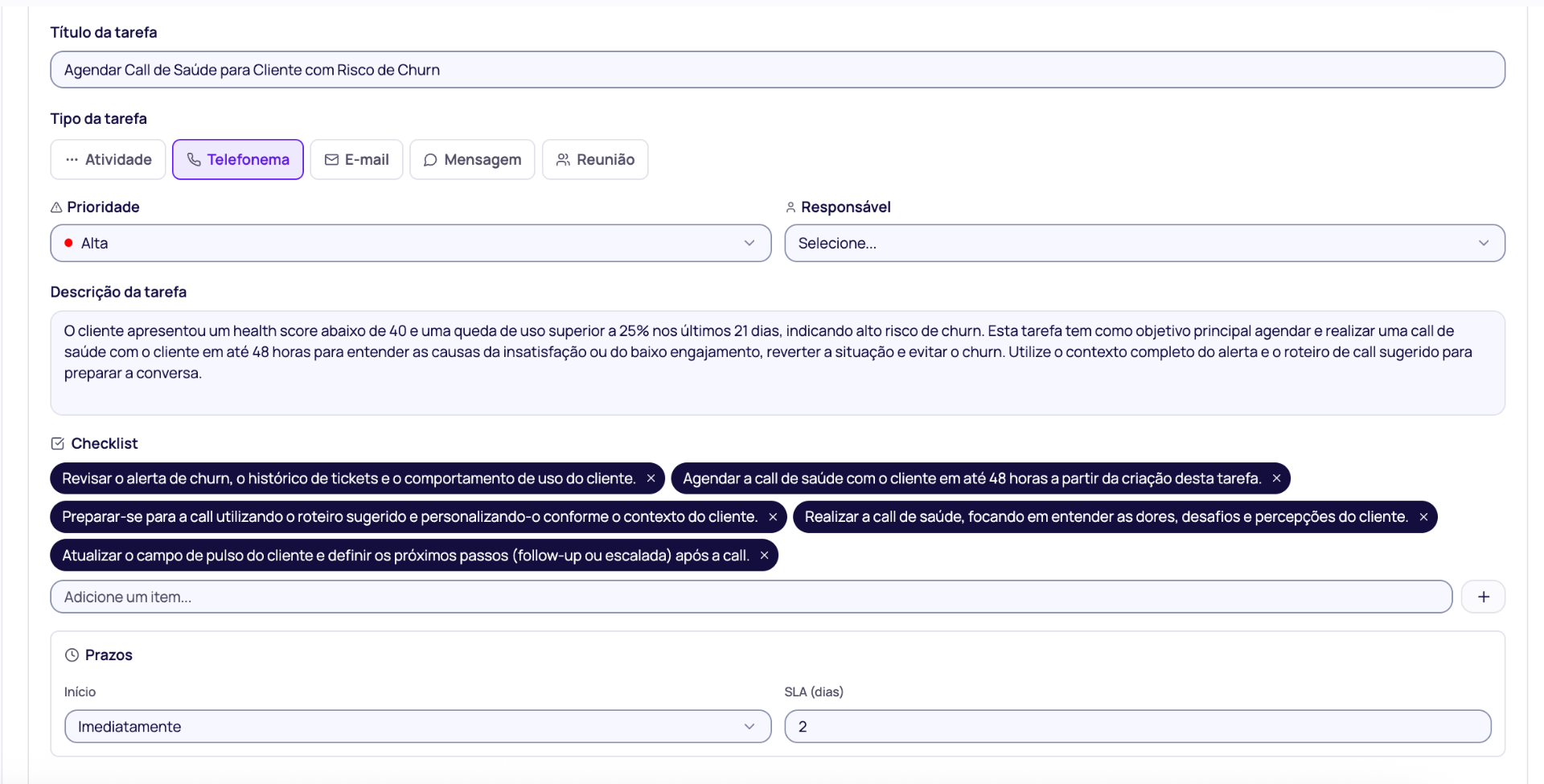Screen dimensions: 1544x784
Task: Open the Responsável Selecione dropdown
Action: (x=1144, y=243)
